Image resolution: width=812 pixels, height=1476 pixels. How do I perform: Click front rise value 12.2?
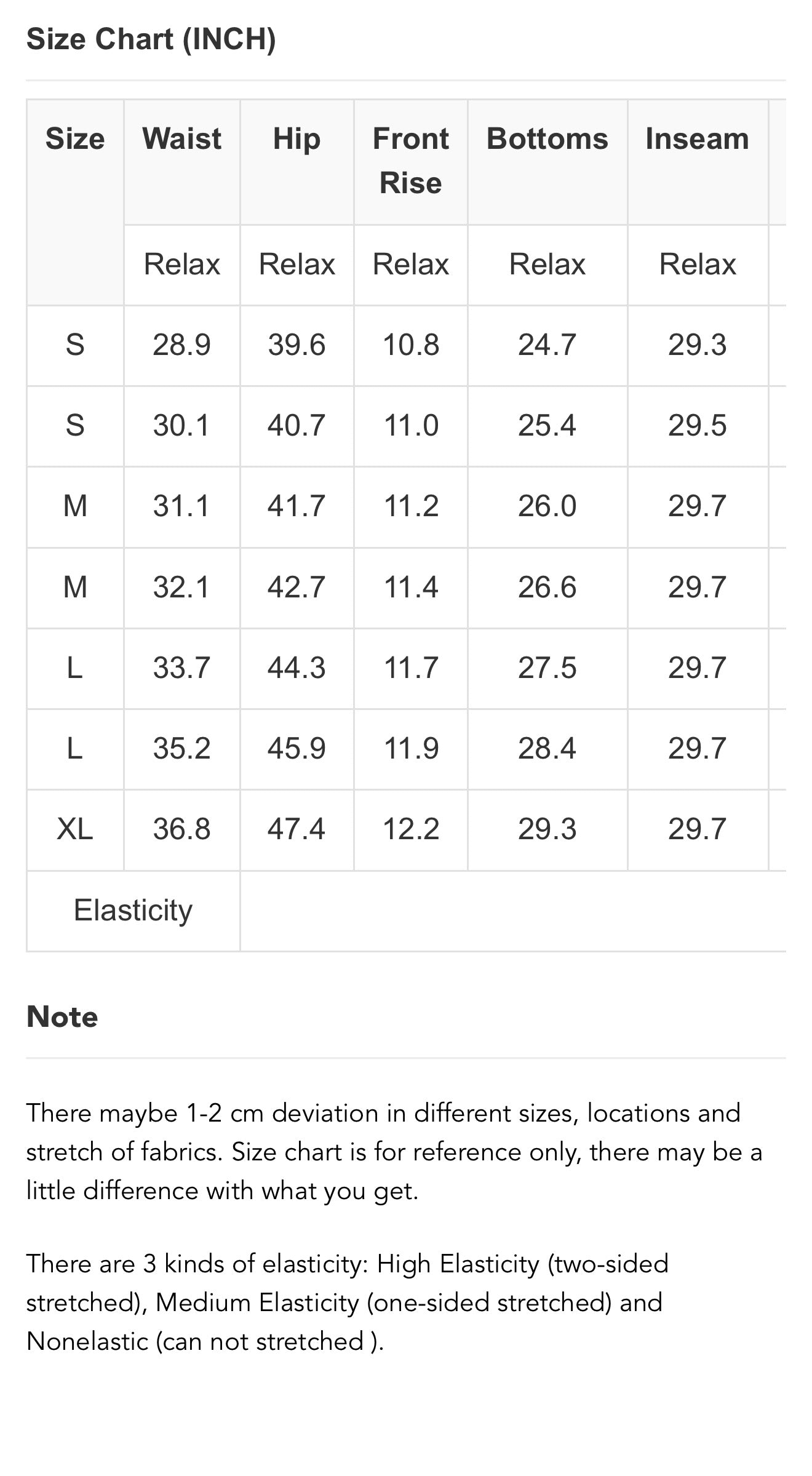tap(410, 829)
